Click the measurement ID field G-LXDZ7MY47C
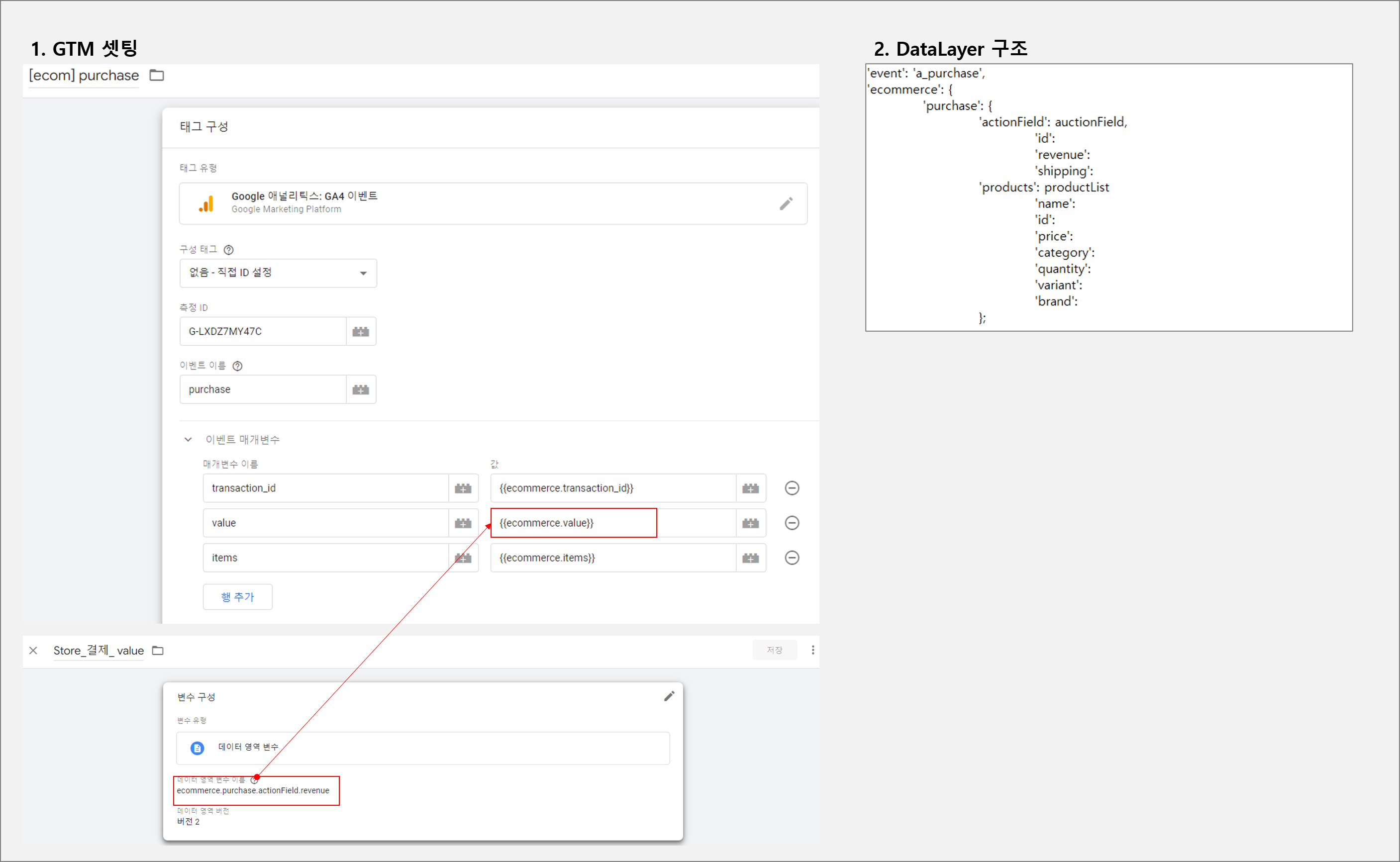 coord(263,331)
